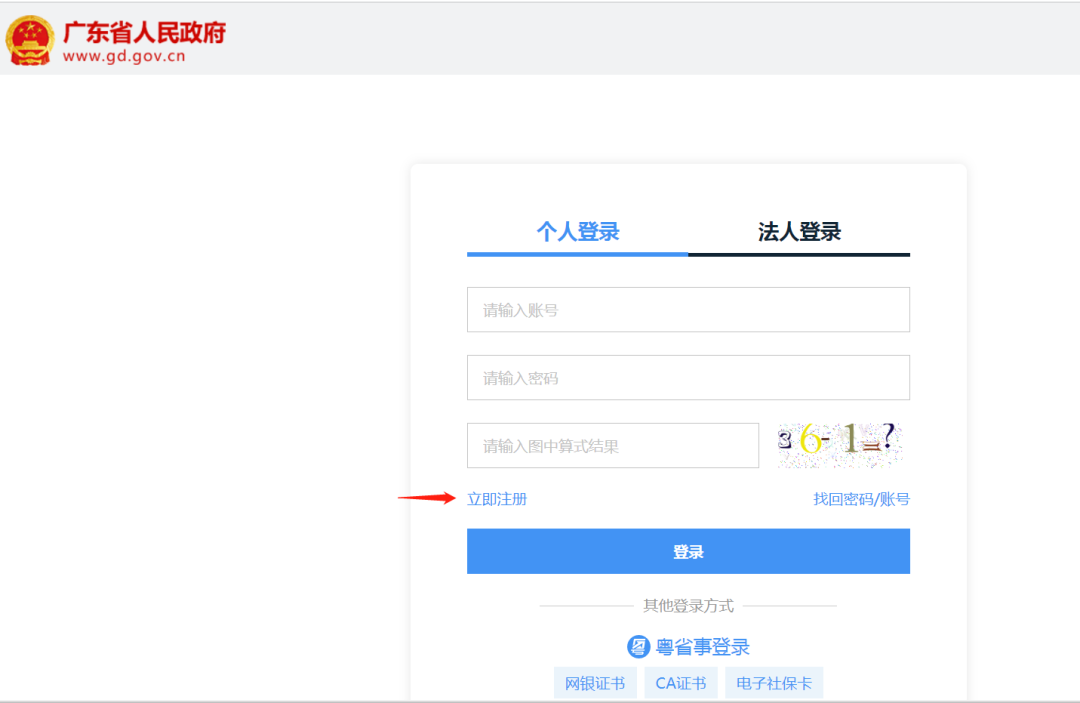Open the 立即注册 register link
This screenshot has width=1080, height=703.
tap(497, 499)
